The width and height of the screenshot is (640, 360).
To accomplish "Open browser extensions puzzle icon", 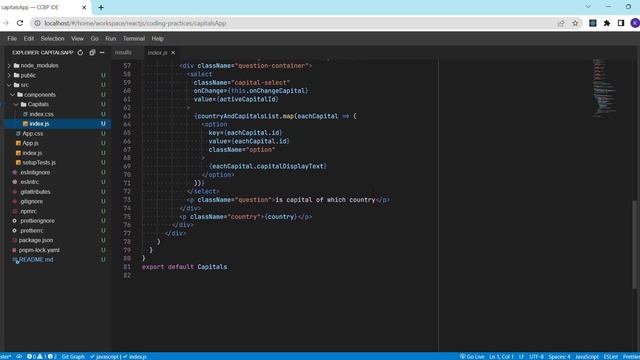I will (607, 23).
